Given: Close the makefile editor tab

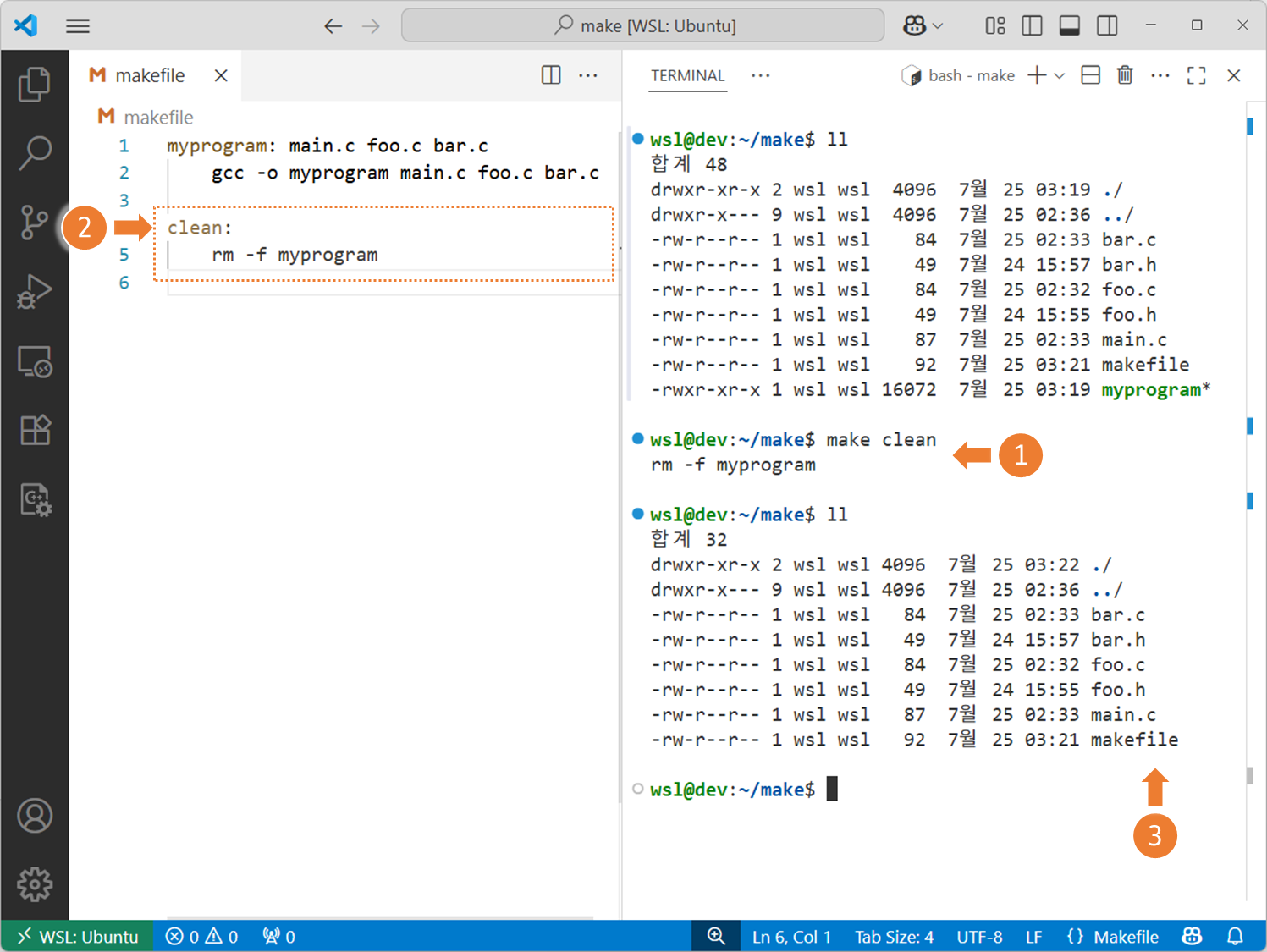Looking at the screenshot, I should point(221,75).
